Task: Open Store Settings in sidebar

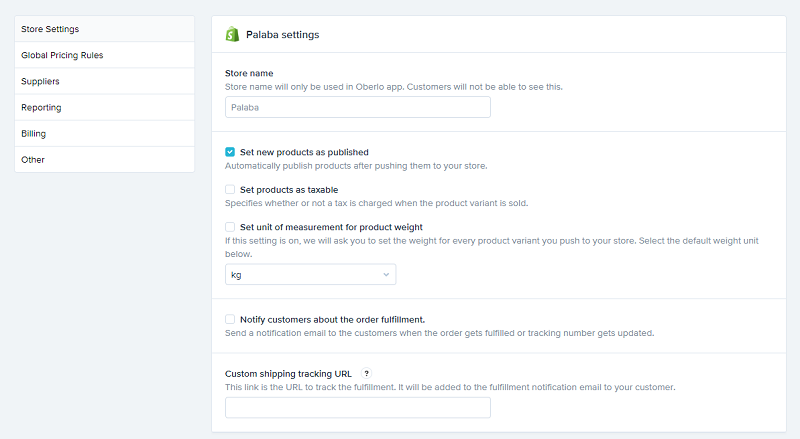Action: click(50, 29)
